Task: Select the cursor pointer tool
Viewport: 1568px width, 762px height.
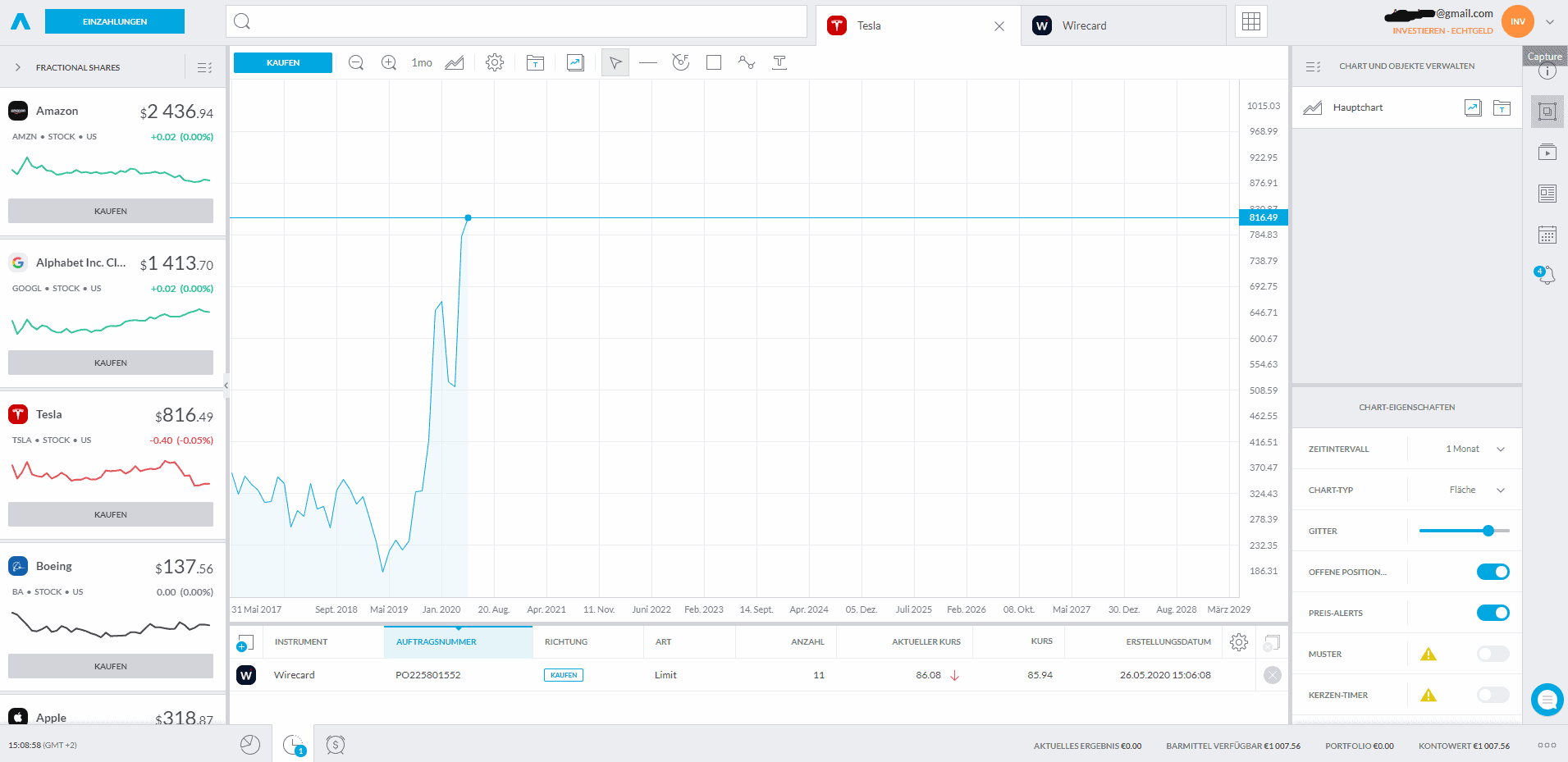Action: click(615, 62)
